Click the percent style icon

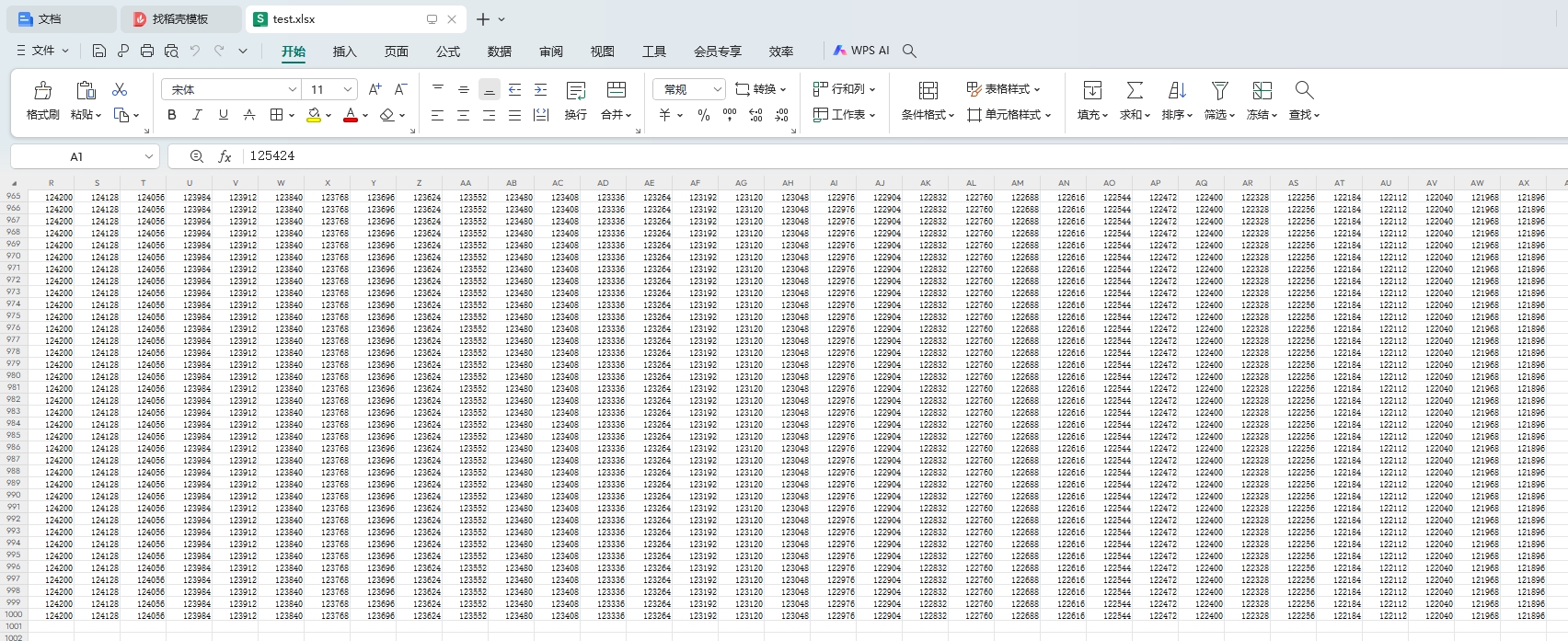click(x=704, y=115)
